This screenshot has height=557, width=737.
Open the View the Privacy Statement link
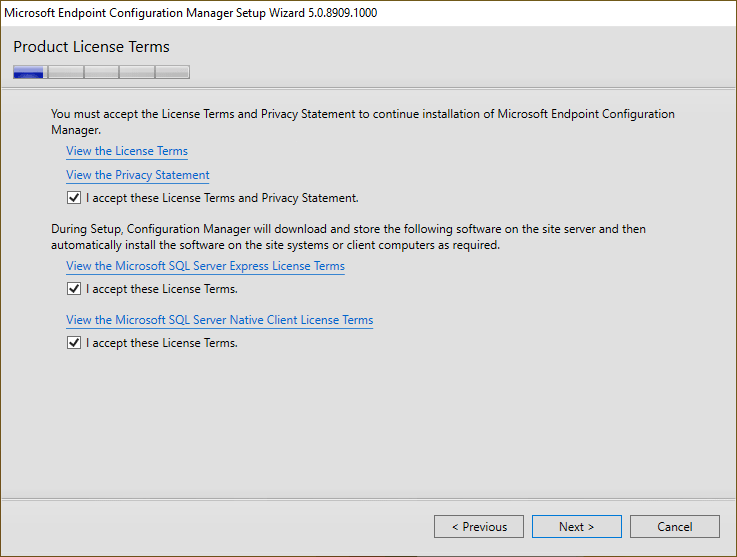pyautogui.click(x=138, y=175)
